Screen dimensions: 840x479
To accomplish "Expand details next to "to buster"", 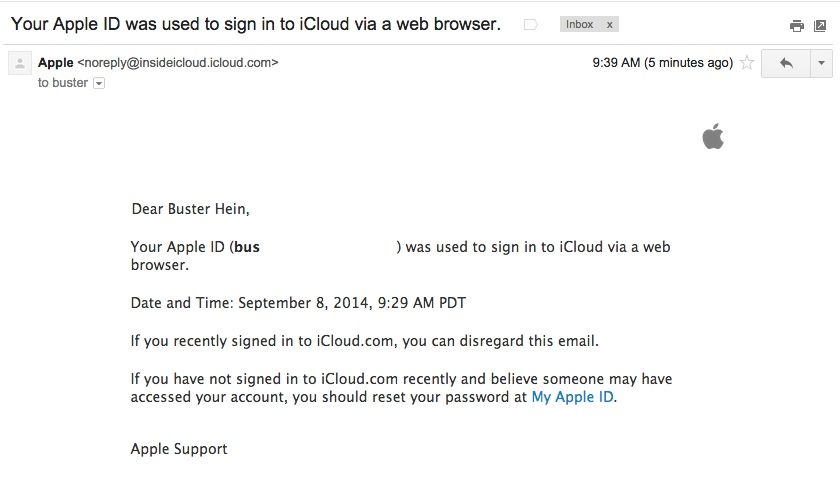I will pos(99,83).
